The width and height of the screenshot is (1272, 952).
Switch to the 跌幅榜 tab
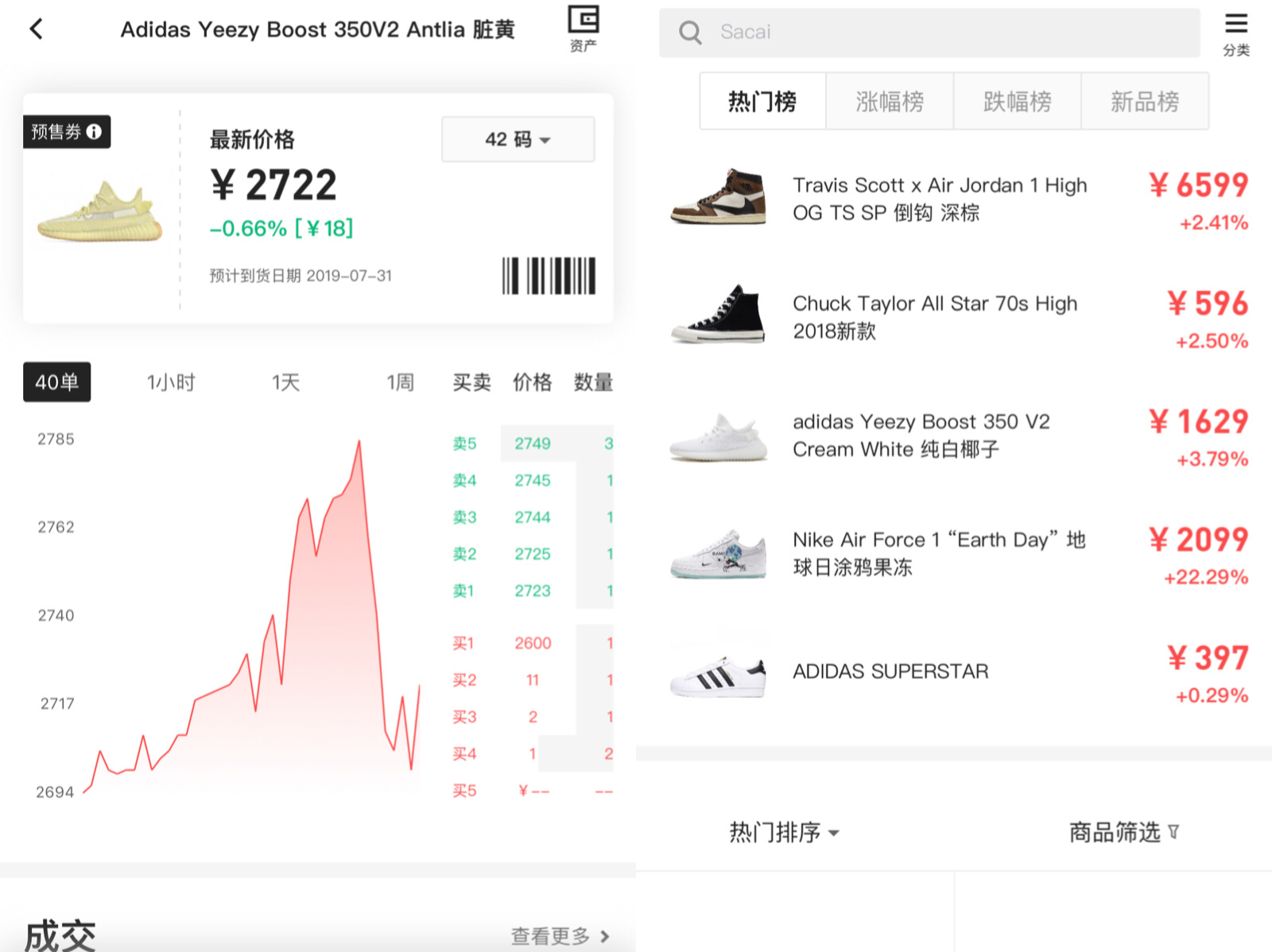click(1017, 101)
